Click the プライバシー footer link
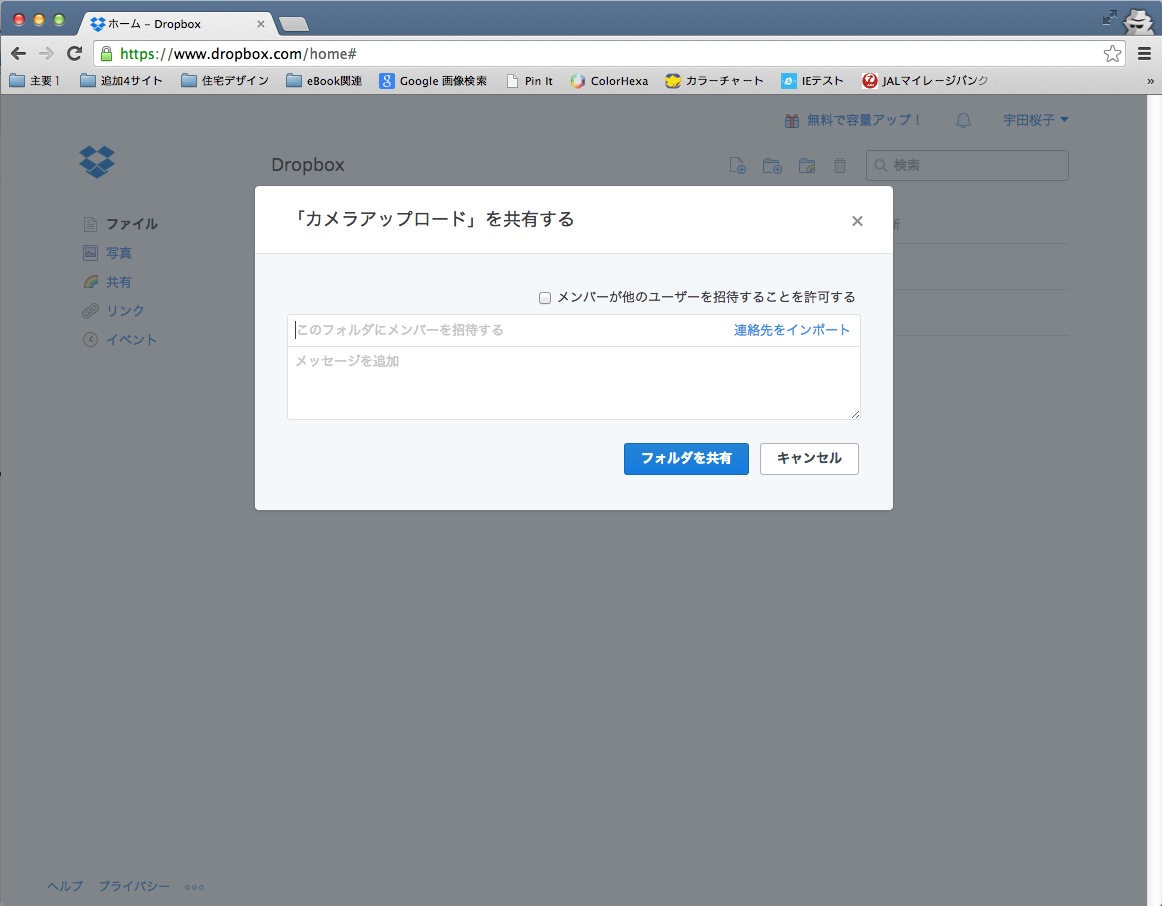The height and width of the screenshot is (906, 1162). click(x=134, y=886)
